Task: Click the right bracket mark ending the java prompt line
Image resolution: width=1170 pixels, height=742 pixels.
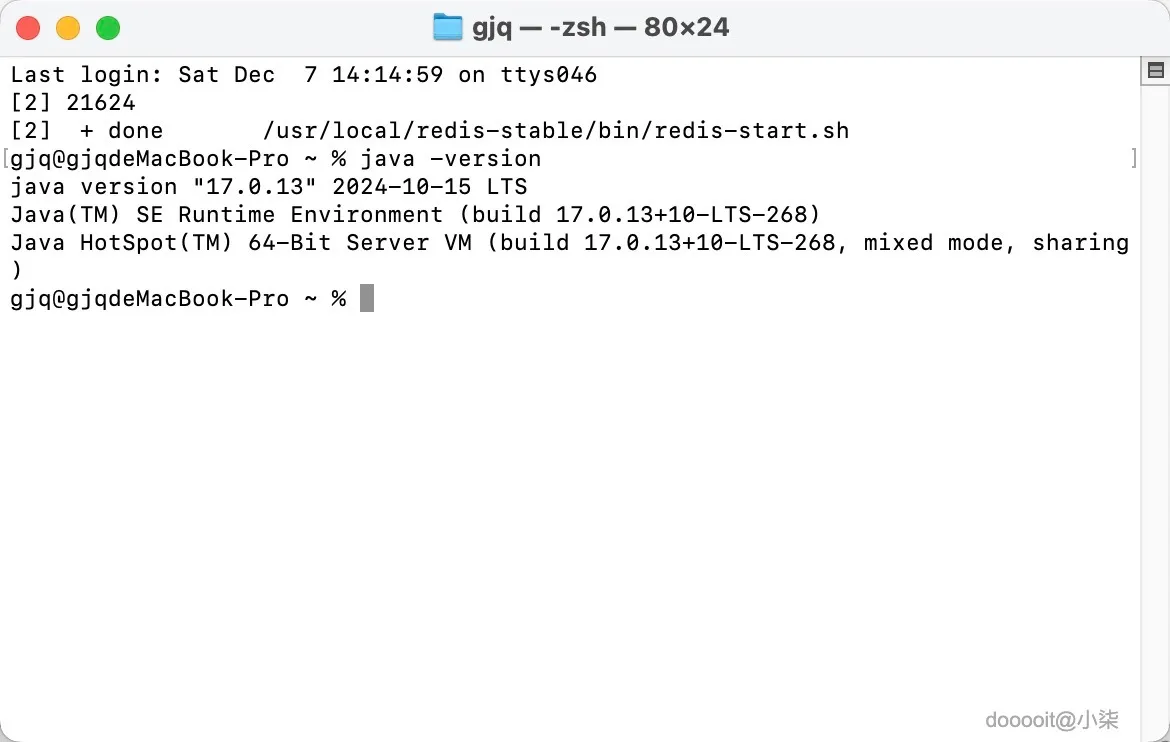Action: click(x=1133, y=158)
